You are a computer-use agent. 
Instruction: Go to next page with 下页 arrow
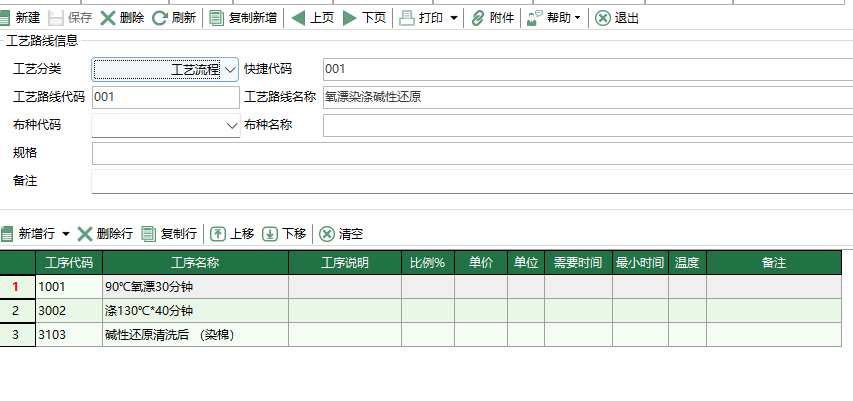click(350, 18)
